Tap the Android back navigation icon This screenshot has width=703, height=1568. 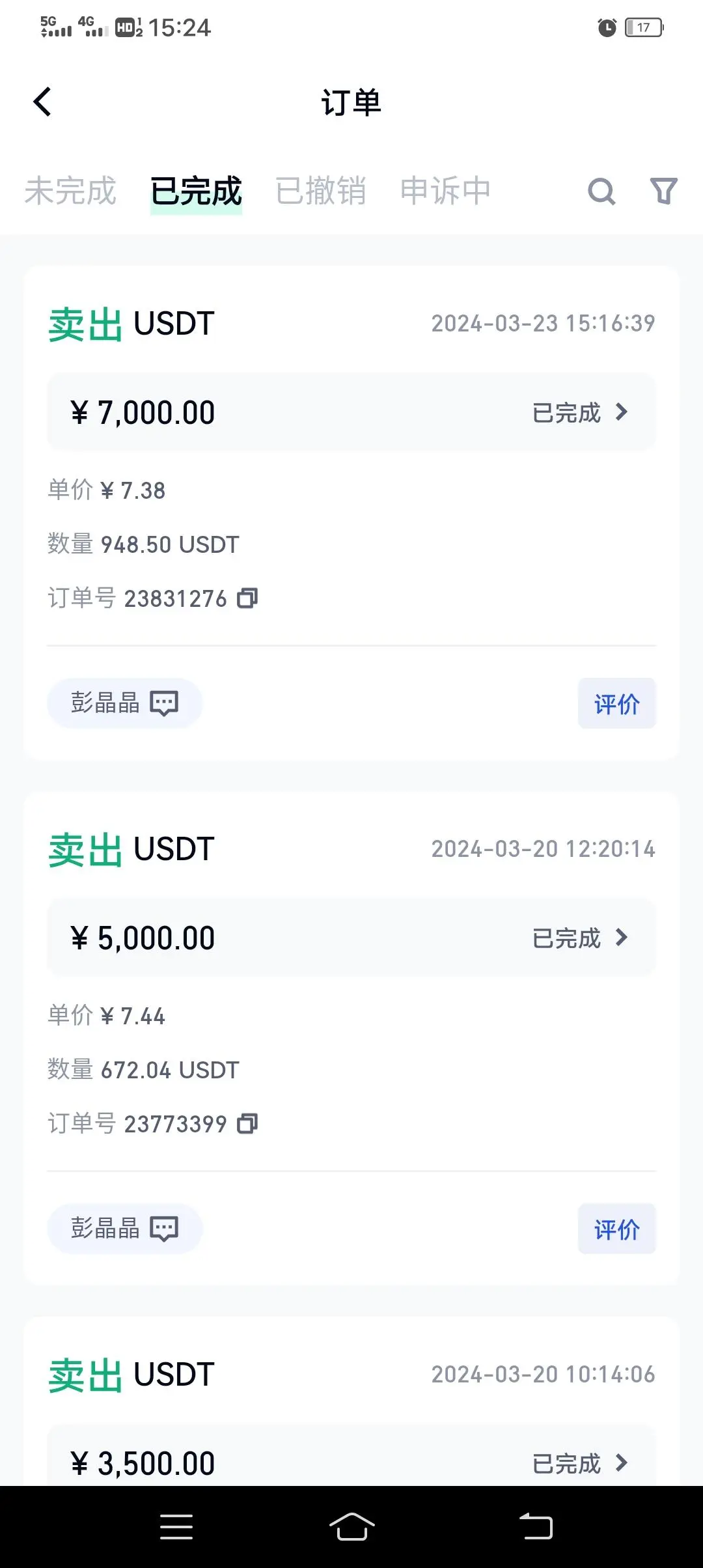tap(536, 1526)
